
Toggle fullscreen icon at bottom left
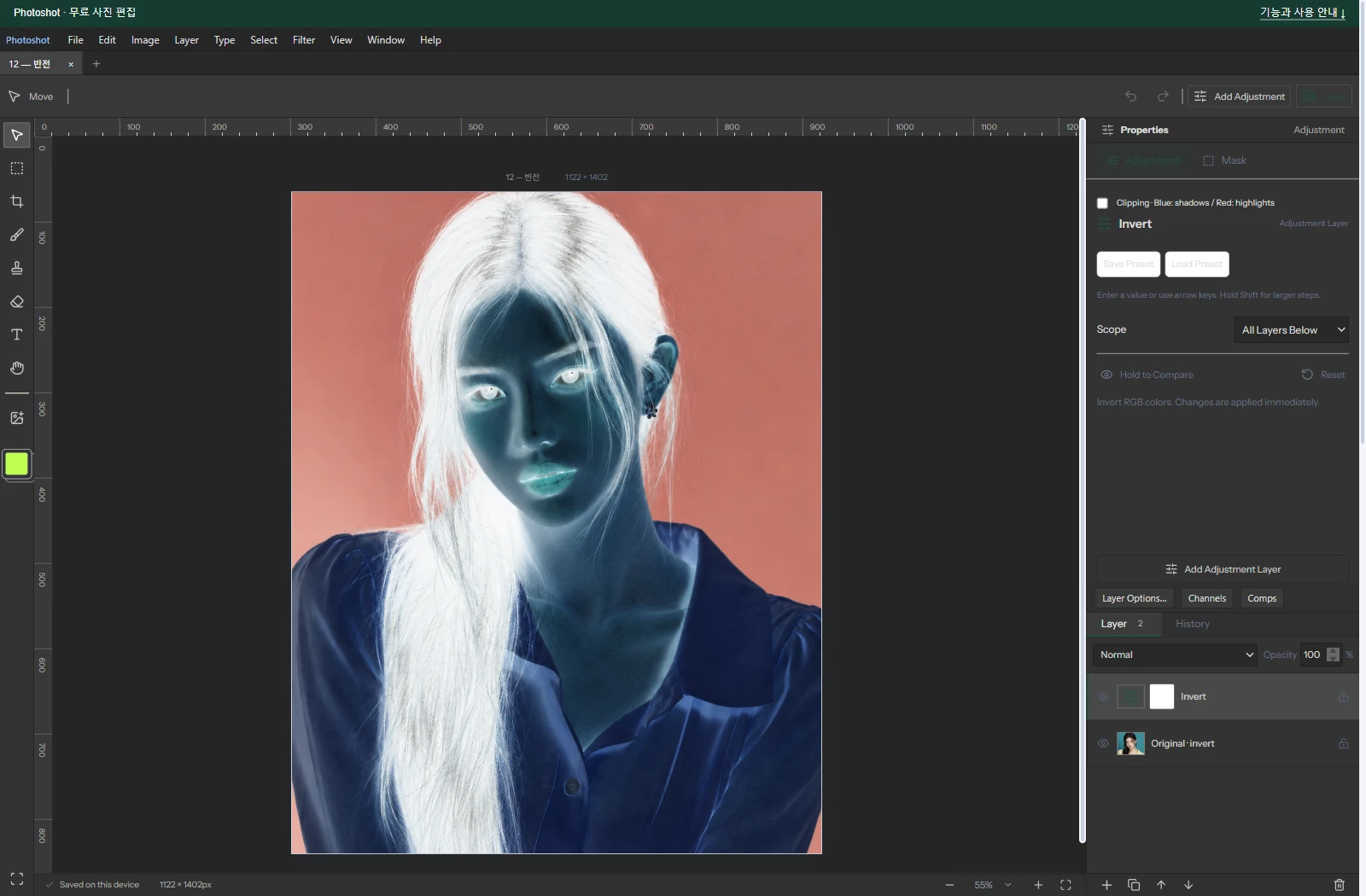tap(16, 879)
